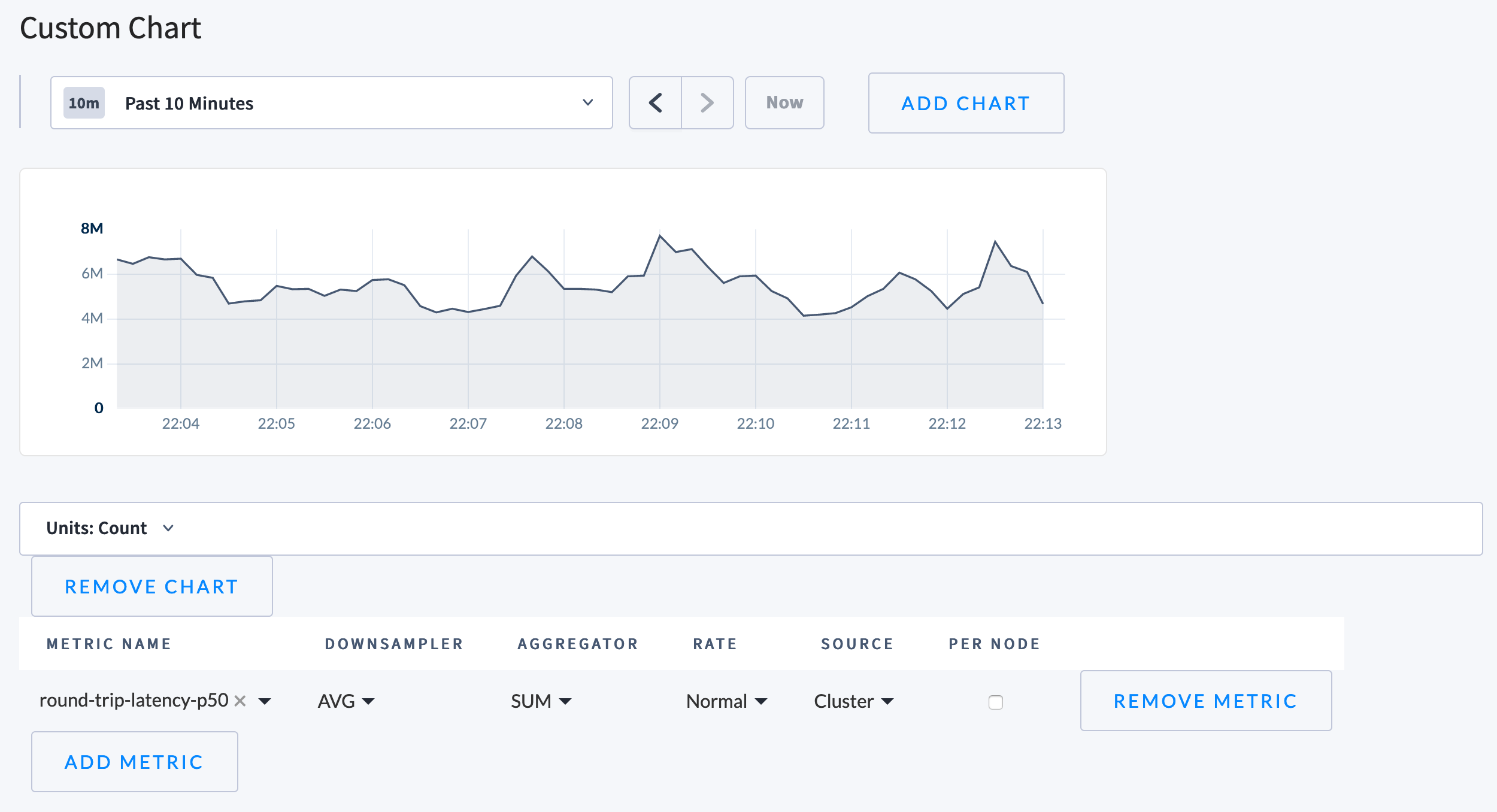
Task: Navigate to the previous time window using left chevron
Action: pyautogui.click(x=655, y=102)
